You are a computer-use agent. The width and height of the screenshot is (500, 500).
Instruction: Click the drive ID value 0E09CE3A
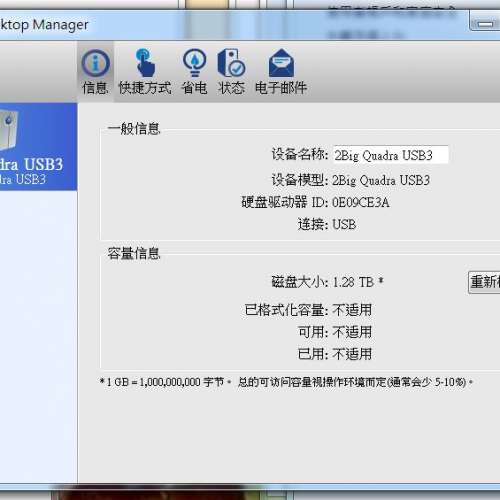tap(361, 202)
